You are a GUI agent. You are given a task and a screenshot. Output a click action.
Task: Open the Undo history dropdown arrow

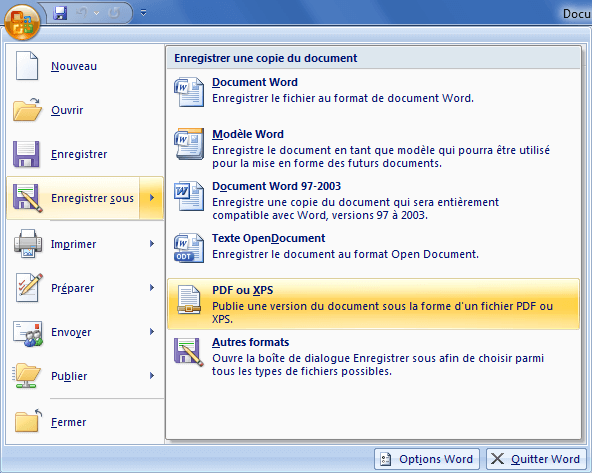97,13
